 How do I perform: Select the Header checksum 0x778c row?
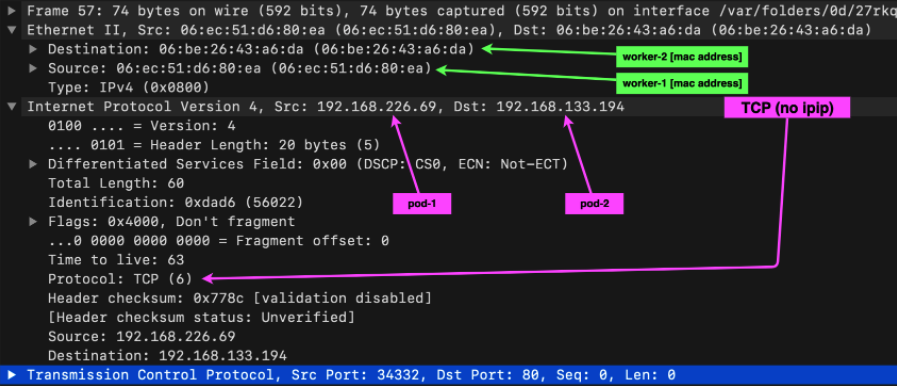[x=240, y=299]
